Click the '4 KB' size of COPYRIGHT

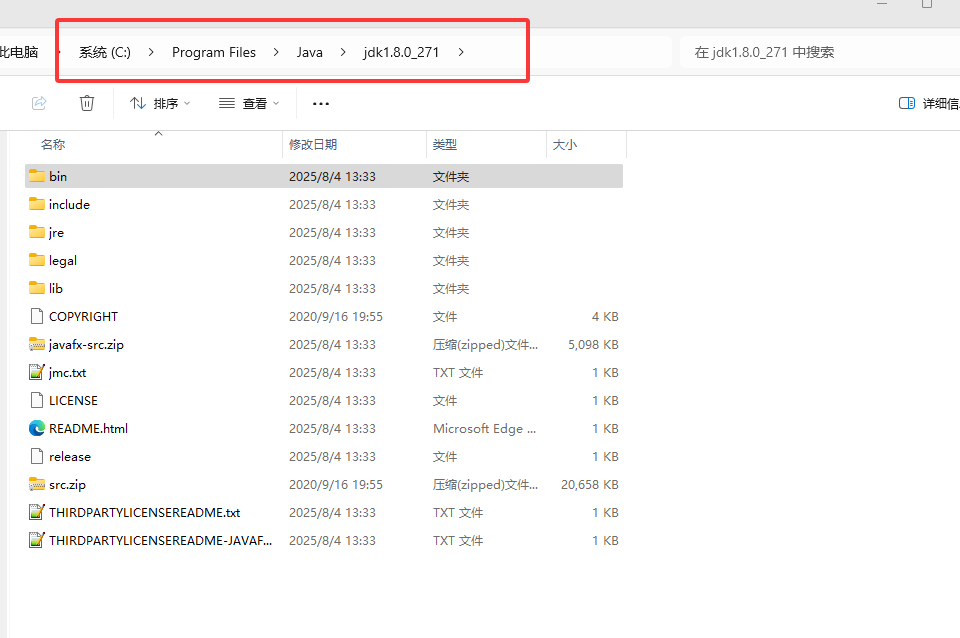coord(605,317)
